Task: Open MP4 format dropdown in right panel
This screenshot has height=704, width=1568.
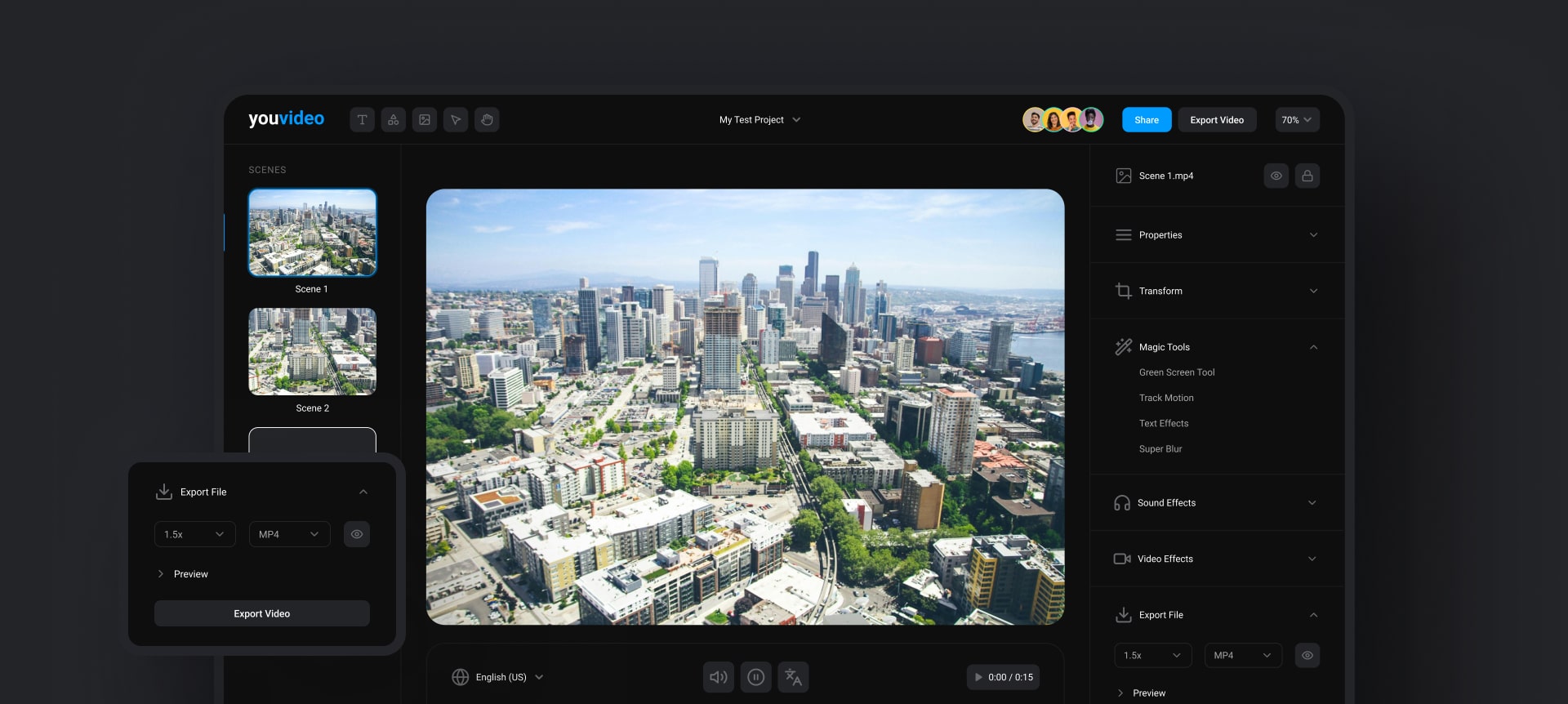Action: coord(1243,655)
